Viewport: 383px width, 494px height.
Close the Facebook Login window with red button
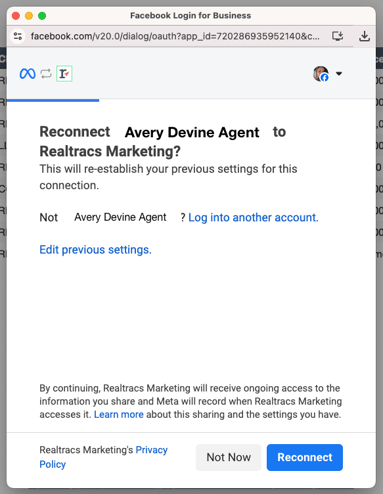16,16
